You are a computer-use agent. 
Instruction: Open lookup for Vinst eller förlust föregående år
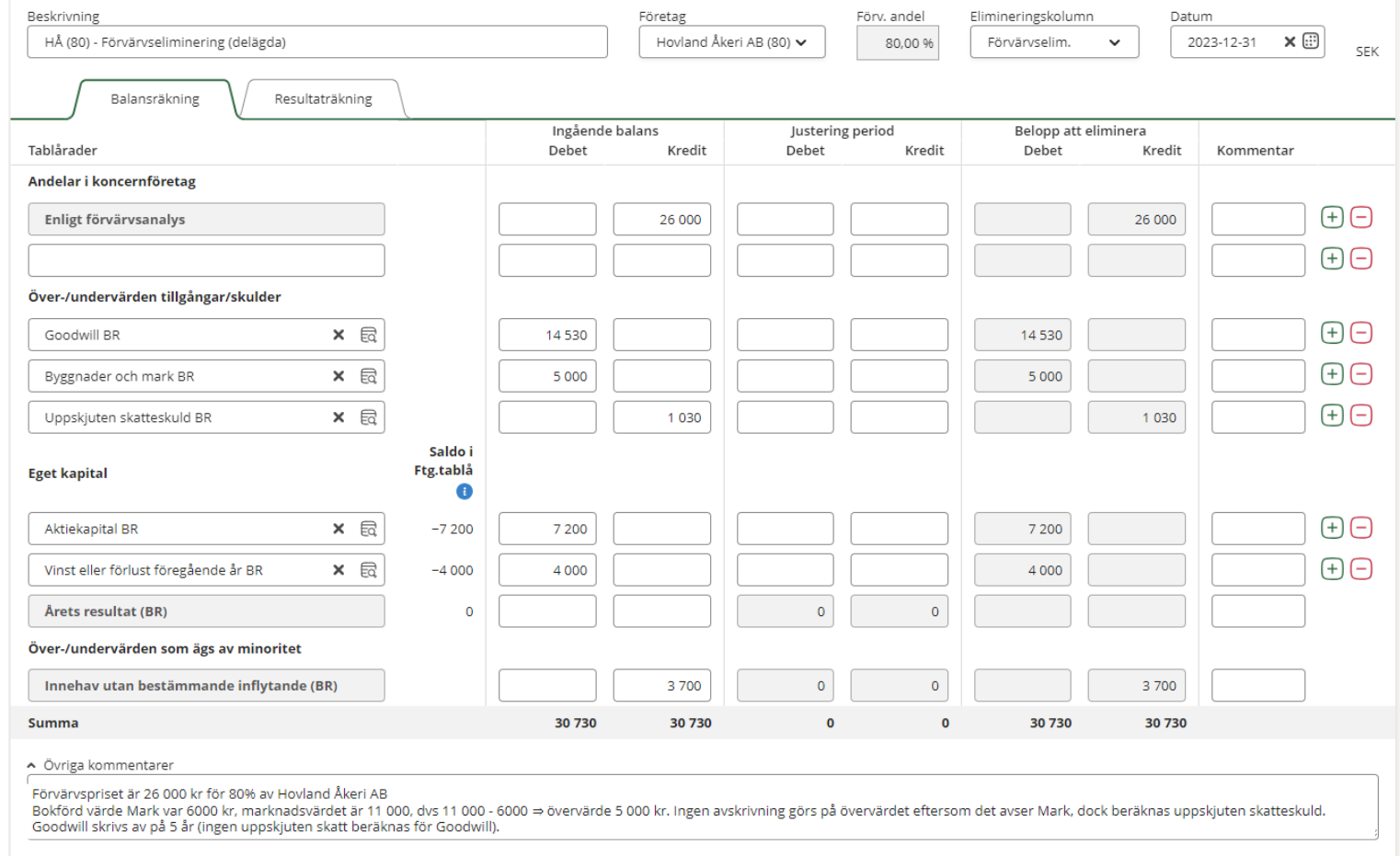(x=368, y=570)
